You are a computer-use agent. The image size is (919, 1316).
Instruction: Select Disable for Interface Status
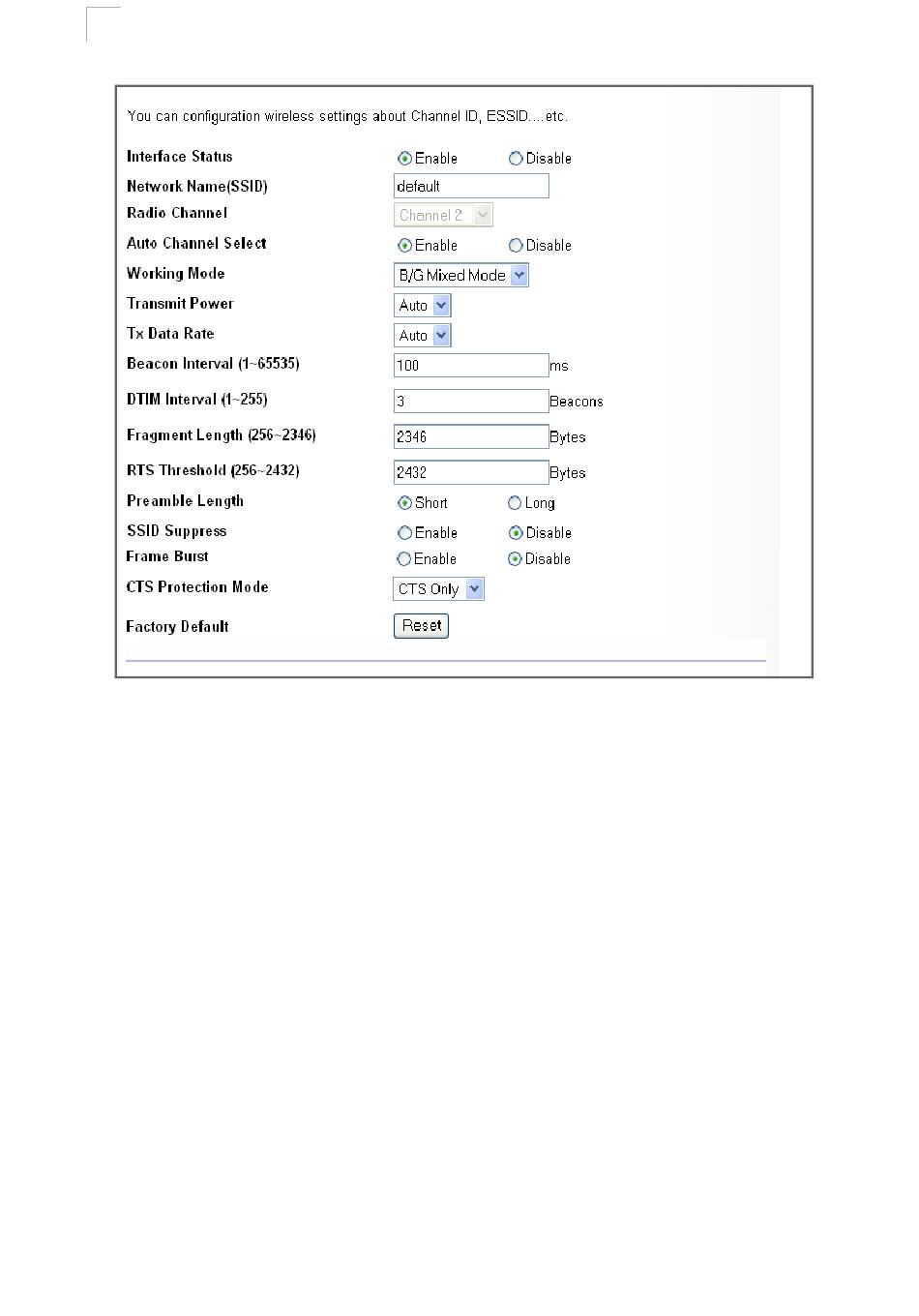516,159
